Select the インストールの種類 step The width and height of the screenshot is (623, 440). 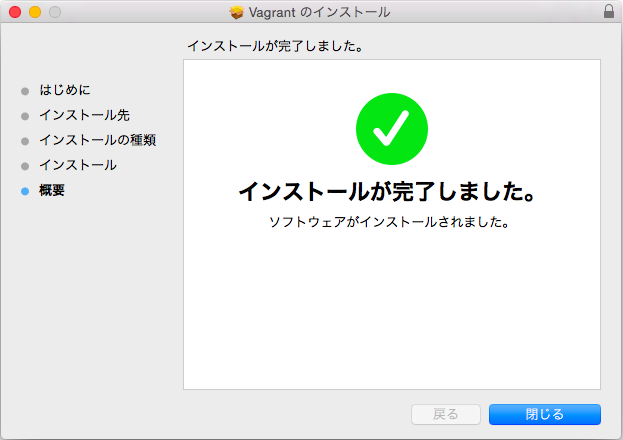tap(97, 140)
